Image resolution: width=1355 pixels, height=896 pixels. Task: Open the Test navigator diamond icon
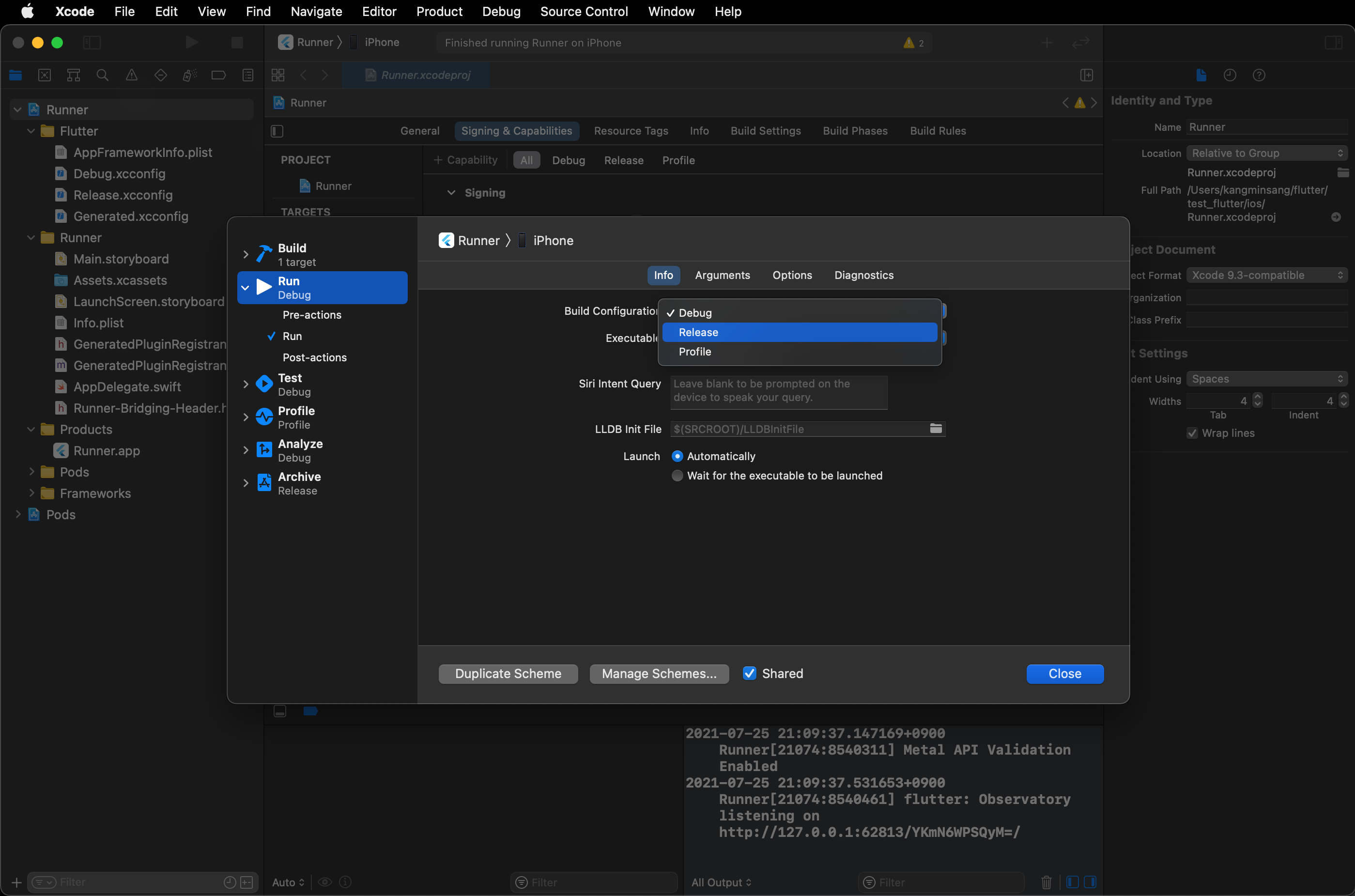pos(160,75)
